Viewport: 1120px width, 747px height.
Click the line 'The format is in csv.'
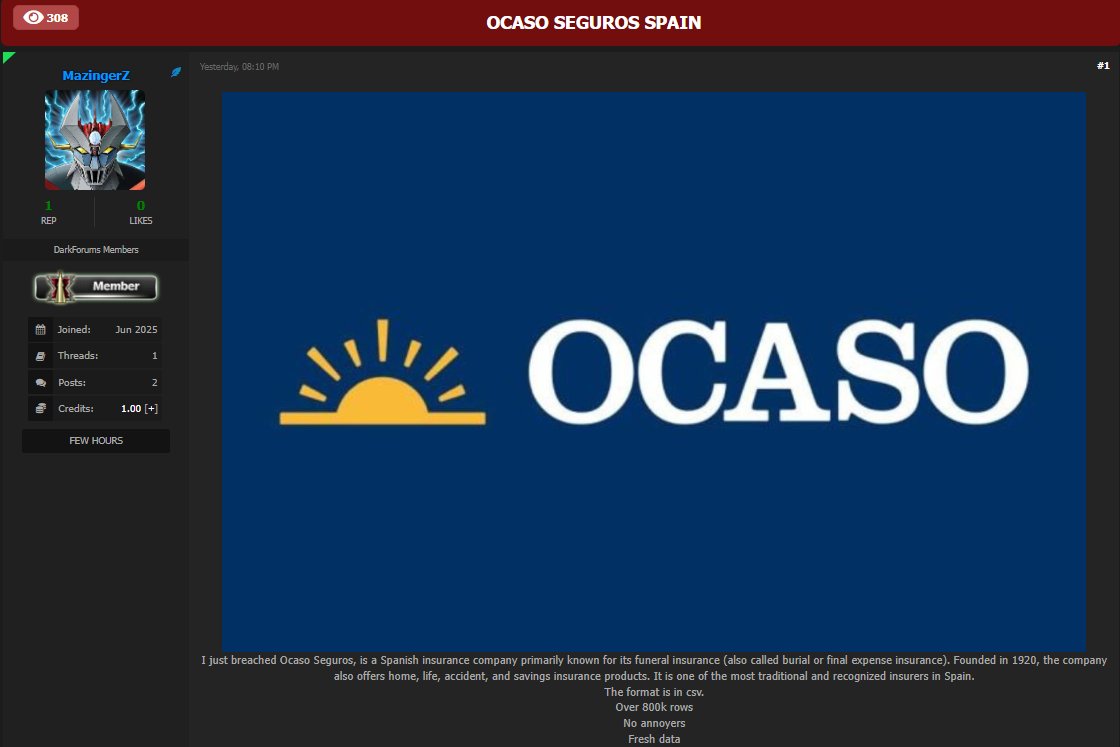click(x=654, y=692)
